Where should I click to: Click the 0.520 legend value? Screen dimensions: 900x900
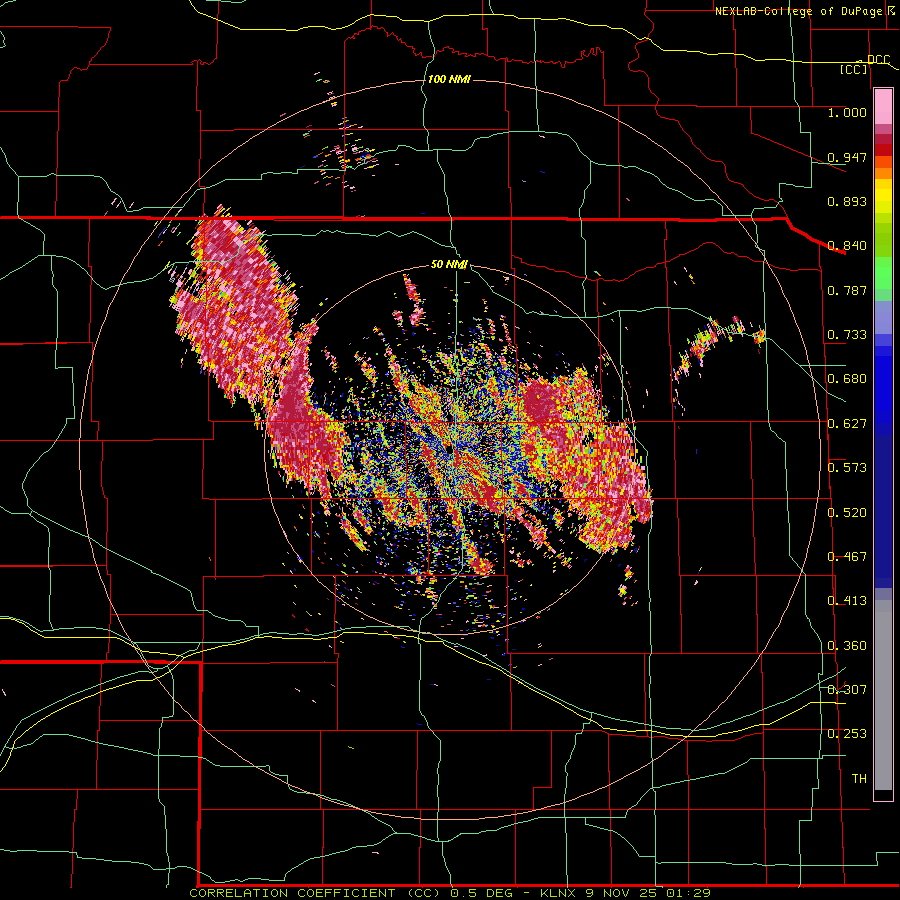tap(847, 513)
